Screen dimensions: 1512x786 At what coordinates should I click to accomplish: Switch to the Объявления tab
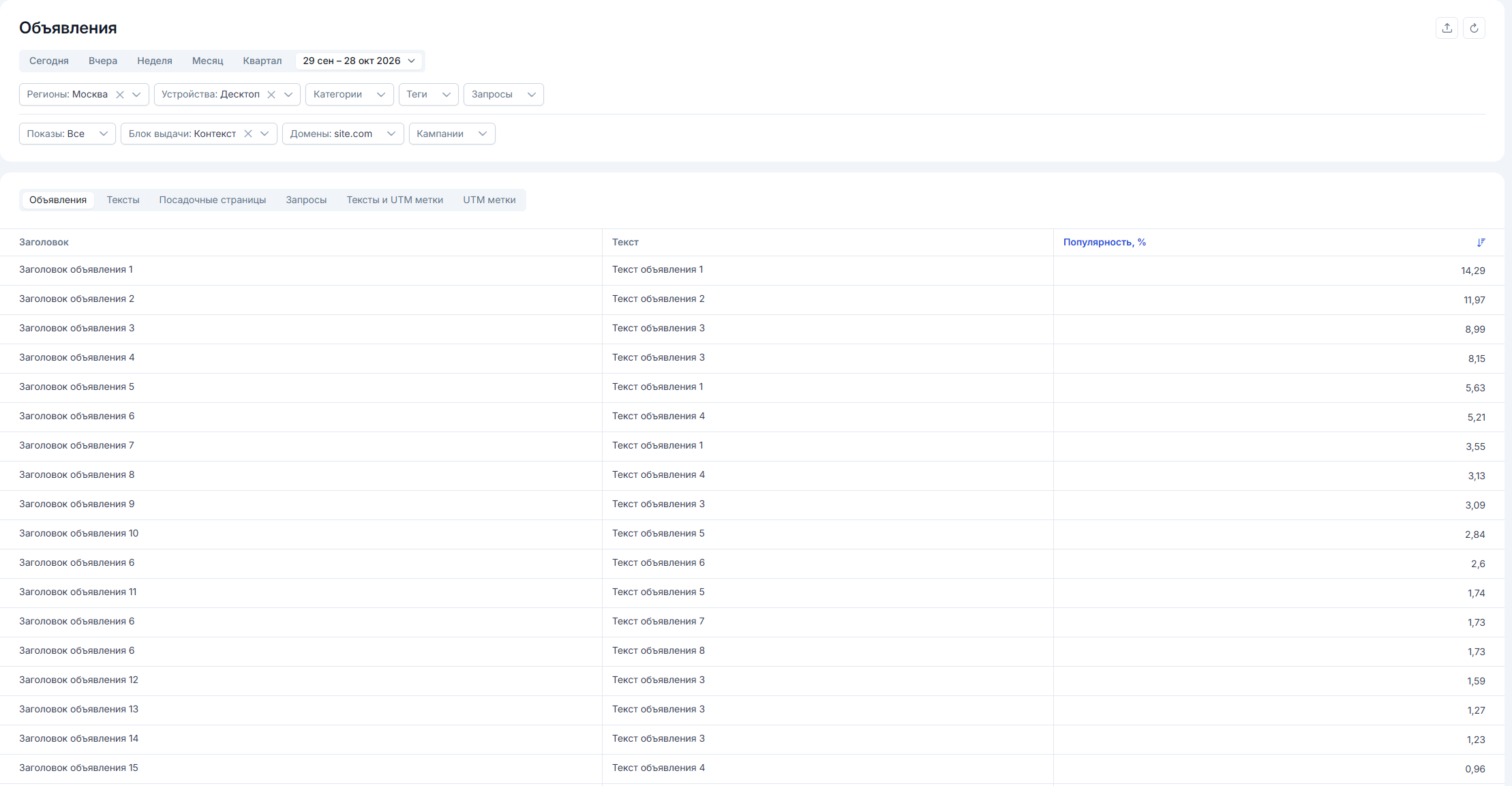(x=58, y=200)
